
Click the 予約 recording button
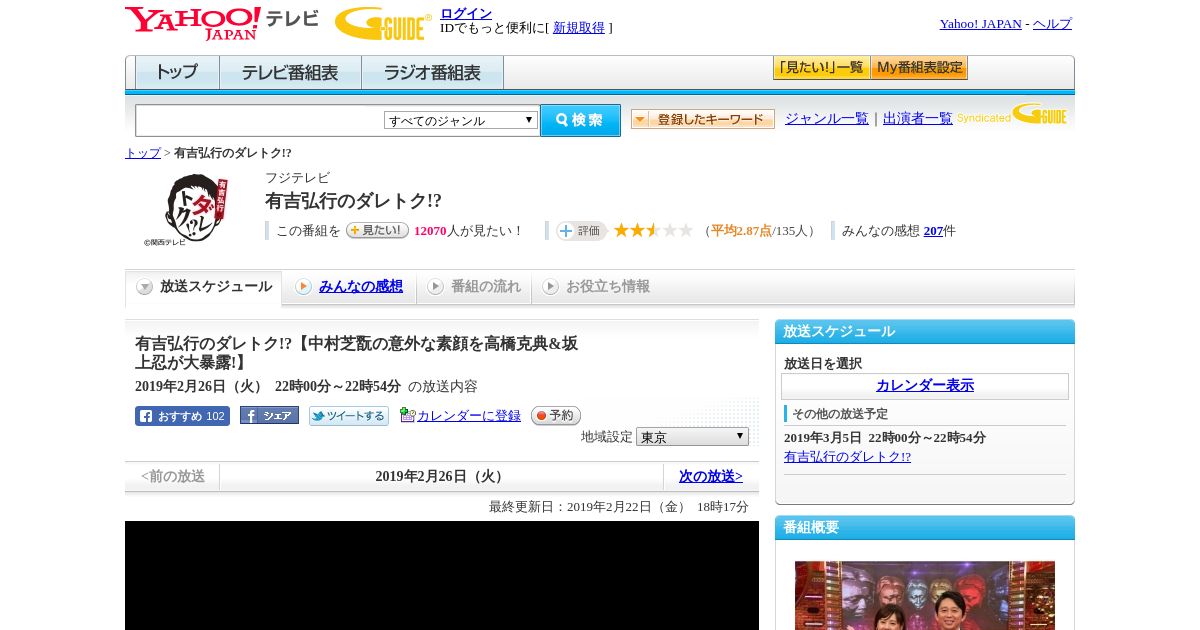coord(555,416)
